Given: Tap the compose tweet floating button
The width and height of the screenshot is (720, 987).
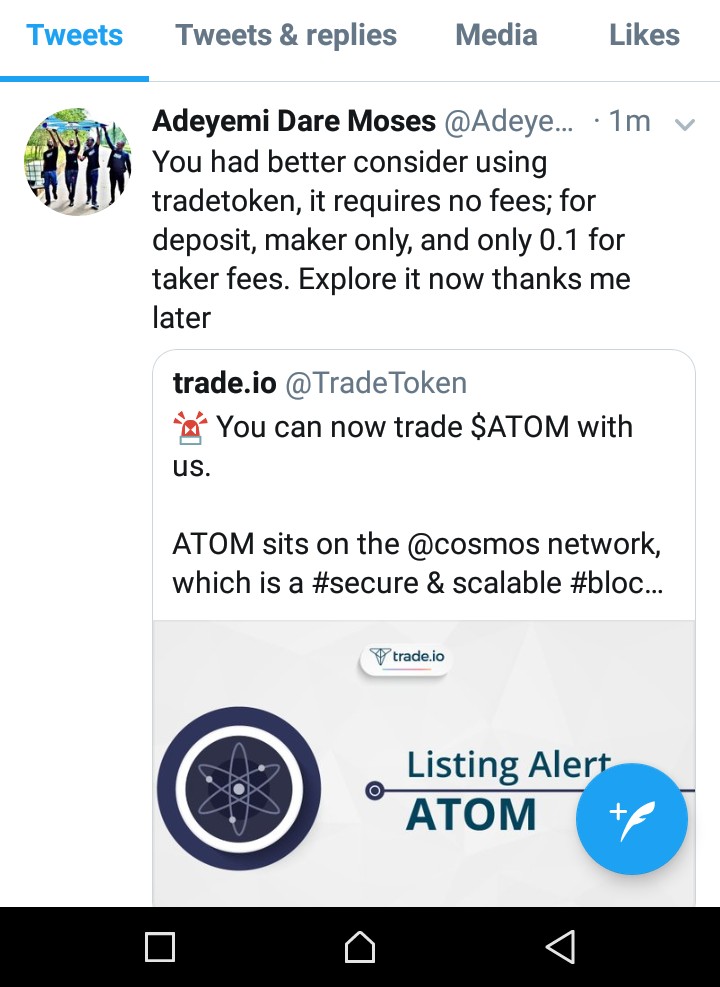Looking at the screenshot, I should coord(631,819).
